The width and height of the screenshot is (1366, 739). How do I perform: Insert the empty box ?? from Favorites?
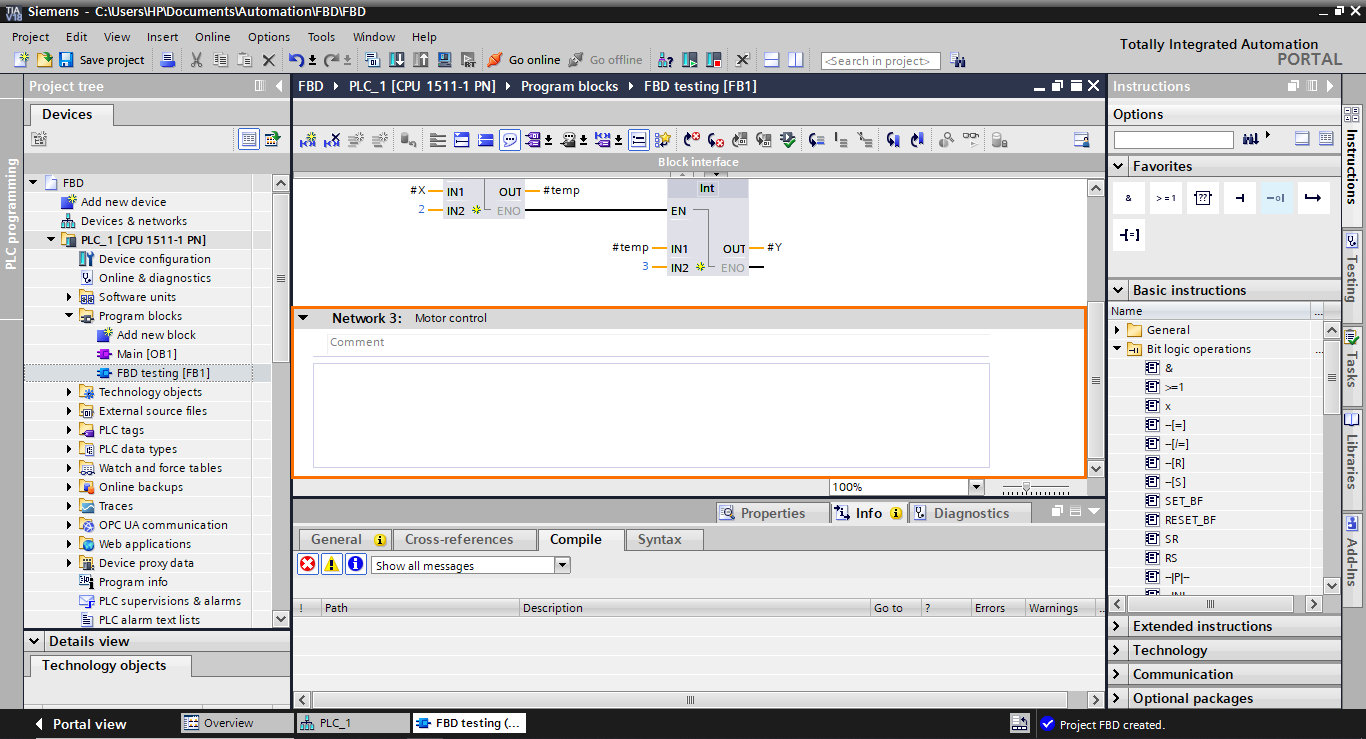click(1203, 198)
